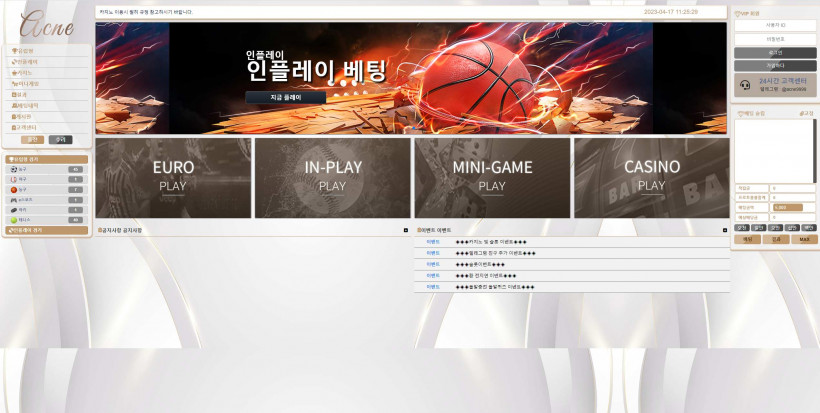Click the bet slip scrollbar
820x413 pixels.
pos(814,151)
